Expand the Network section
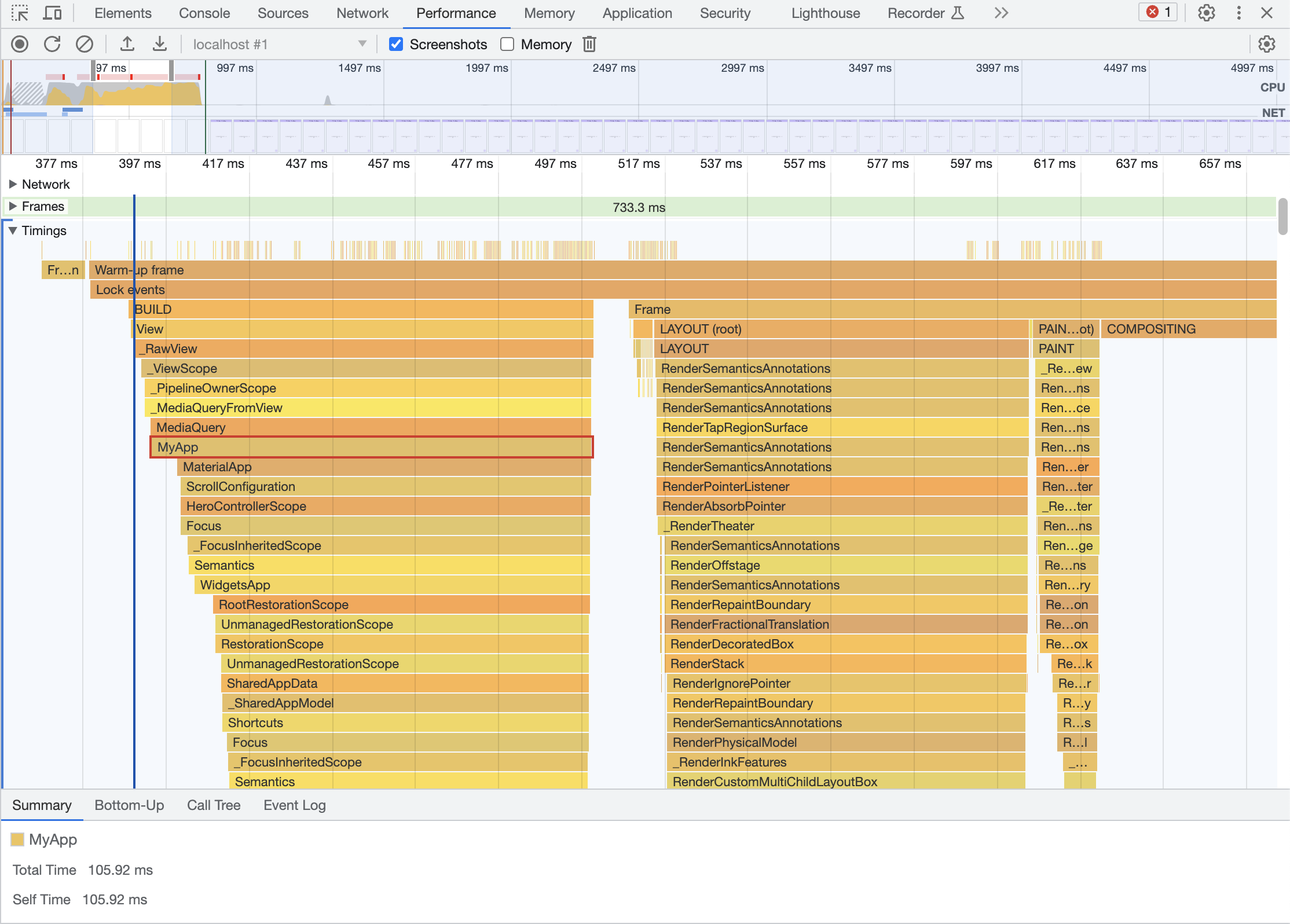This screenshot has width=1290, height=924. pos(13,184)
